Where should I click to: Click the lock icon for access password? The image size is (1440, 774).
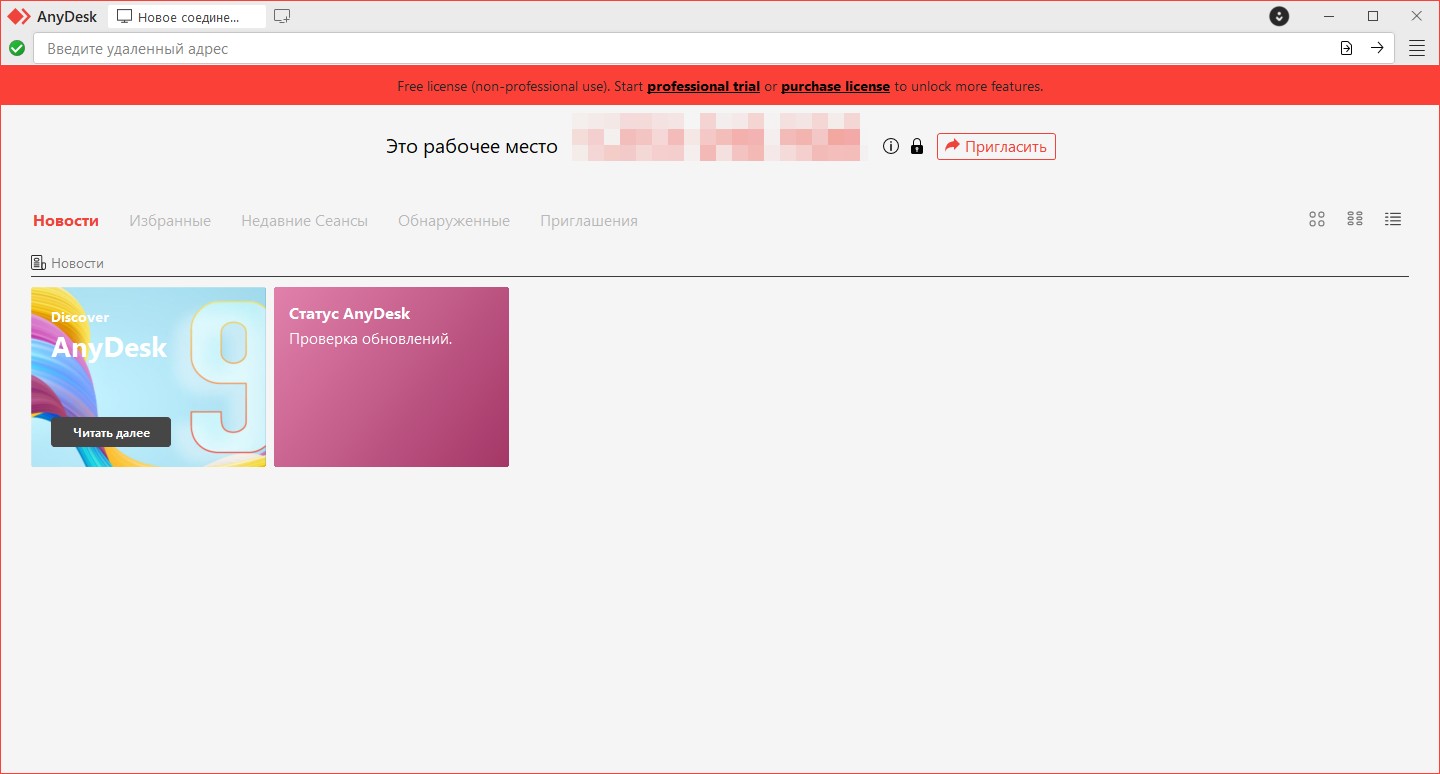[916, 147]
